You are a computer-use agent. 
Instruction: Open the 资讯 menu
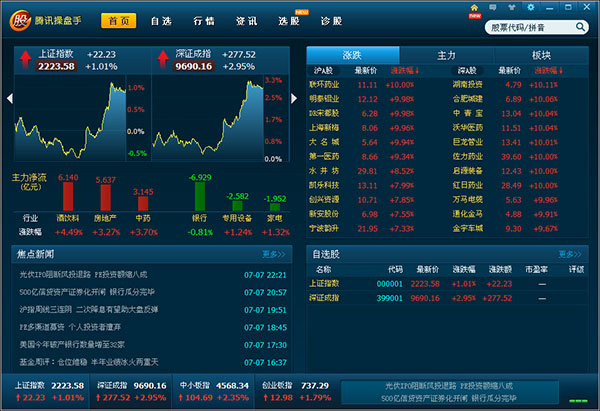pyautogui.click(x=246, y=21)
